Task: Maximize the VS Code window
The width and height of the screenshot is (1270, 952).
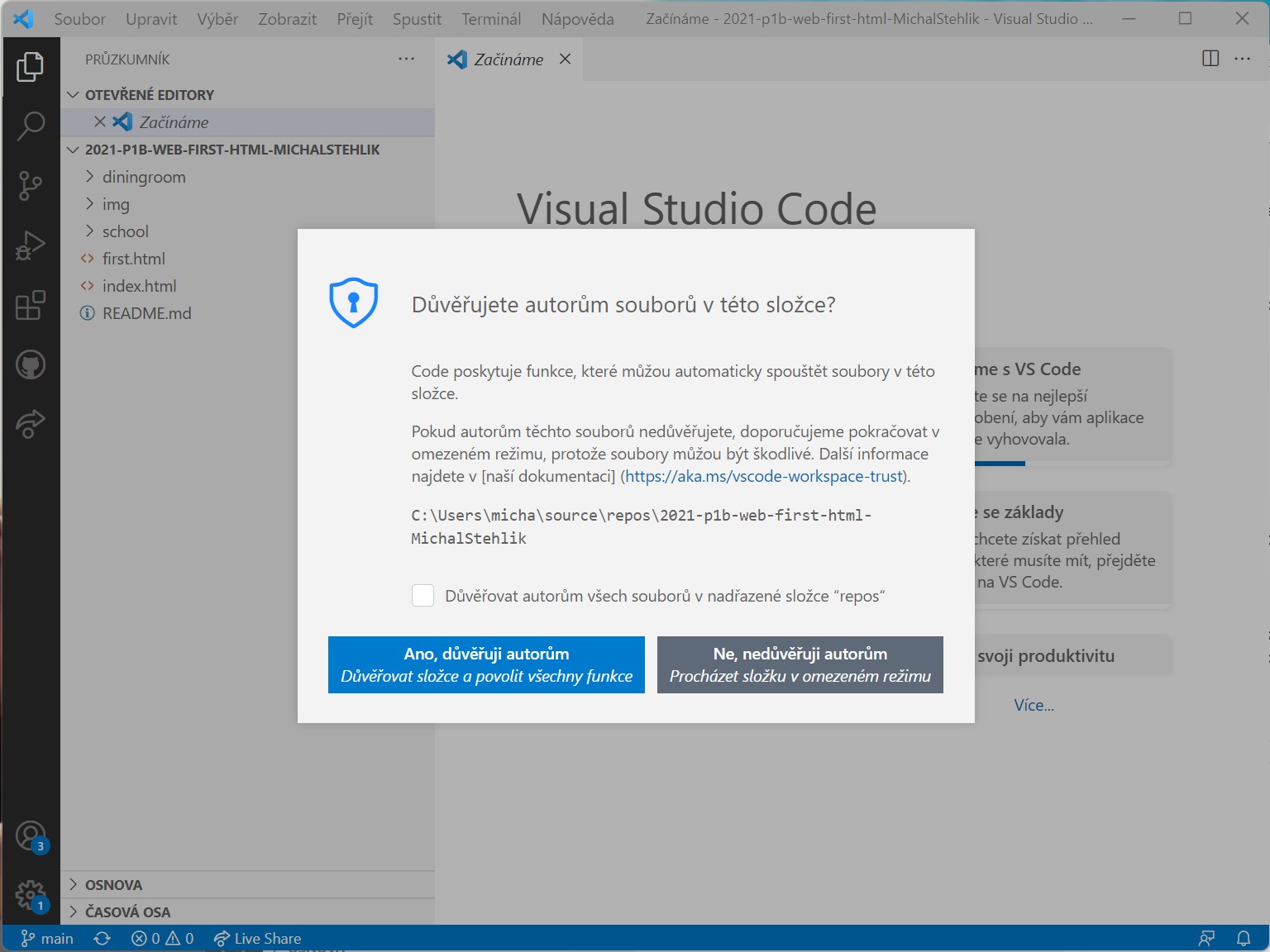Action: (x=1185, y=18)
